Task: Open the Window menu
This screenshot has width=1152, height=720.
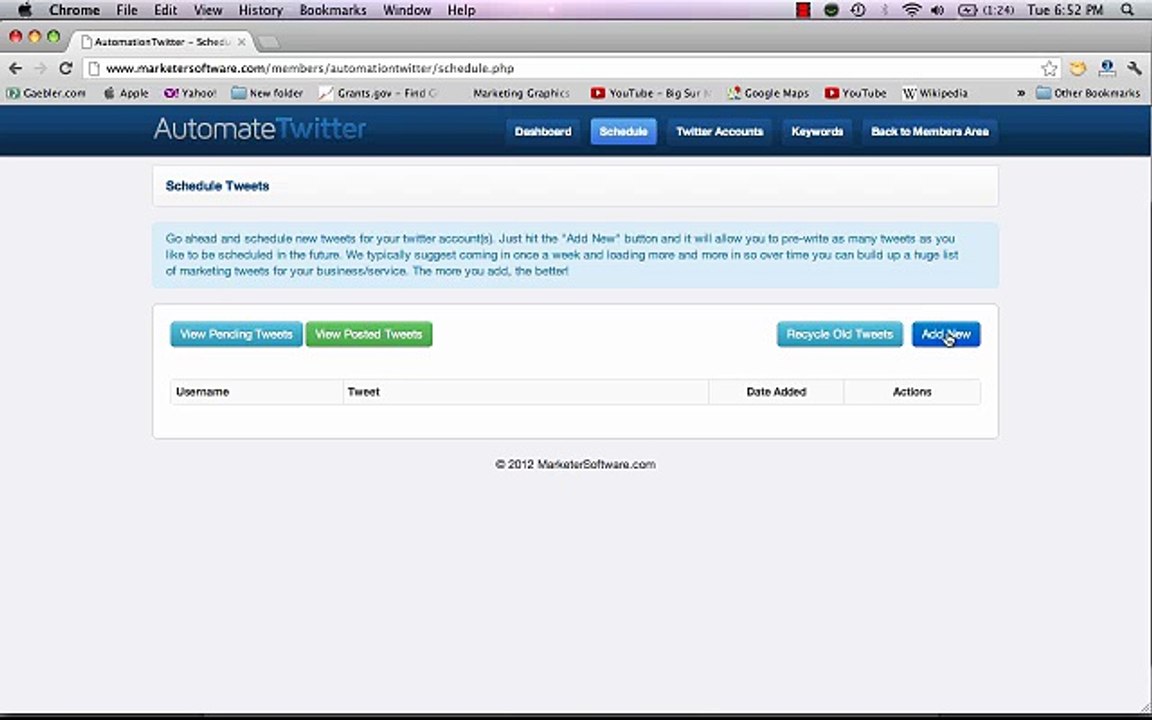Action: (407, 10)
